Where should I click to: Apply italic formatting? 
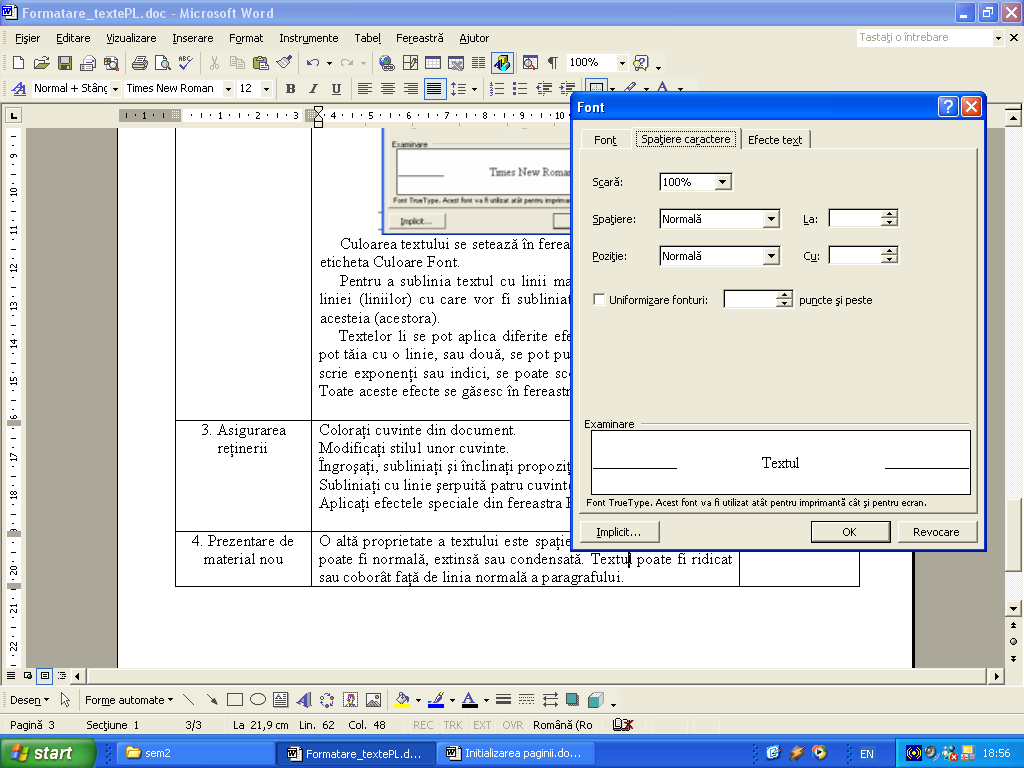(x=313, y=89)
